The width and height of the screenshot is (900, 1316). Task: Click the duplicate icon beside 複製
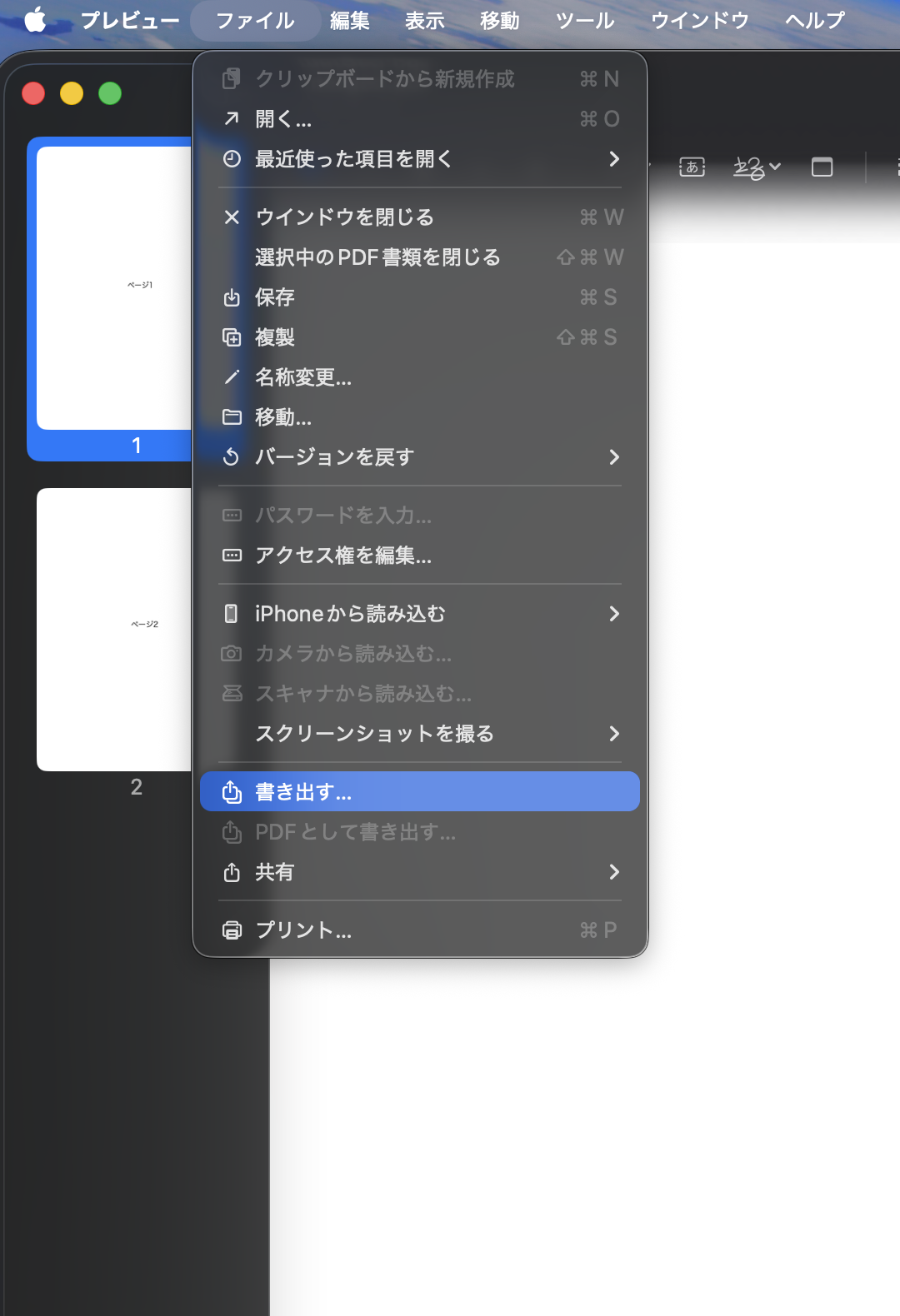click(232, 337)
